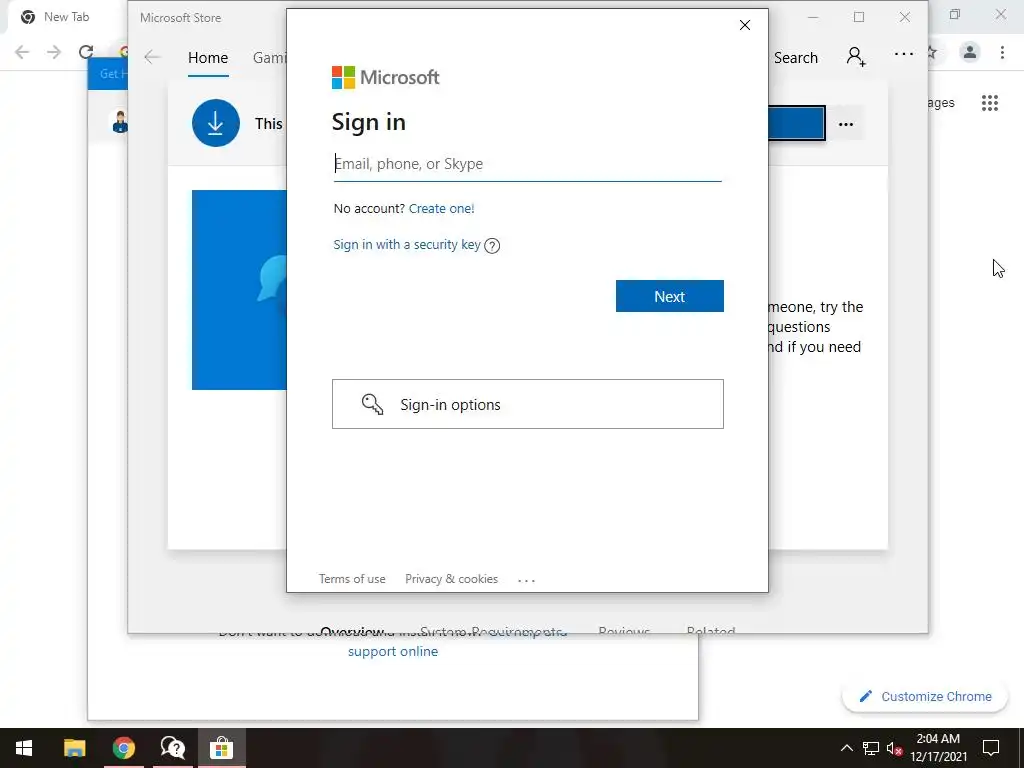
Task: Click Chrome forward arrow
Action: (x=54, y=52)
